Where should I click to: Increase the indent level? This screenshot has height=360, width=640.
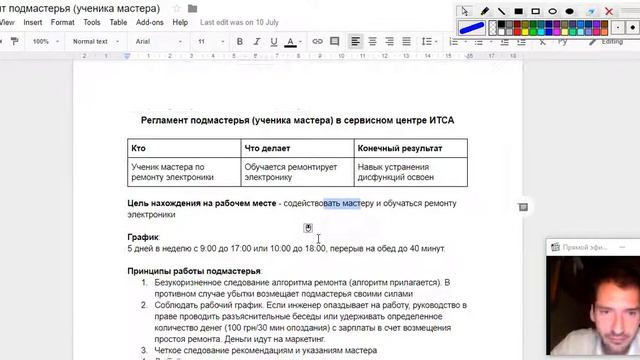(x=521, y=42)
